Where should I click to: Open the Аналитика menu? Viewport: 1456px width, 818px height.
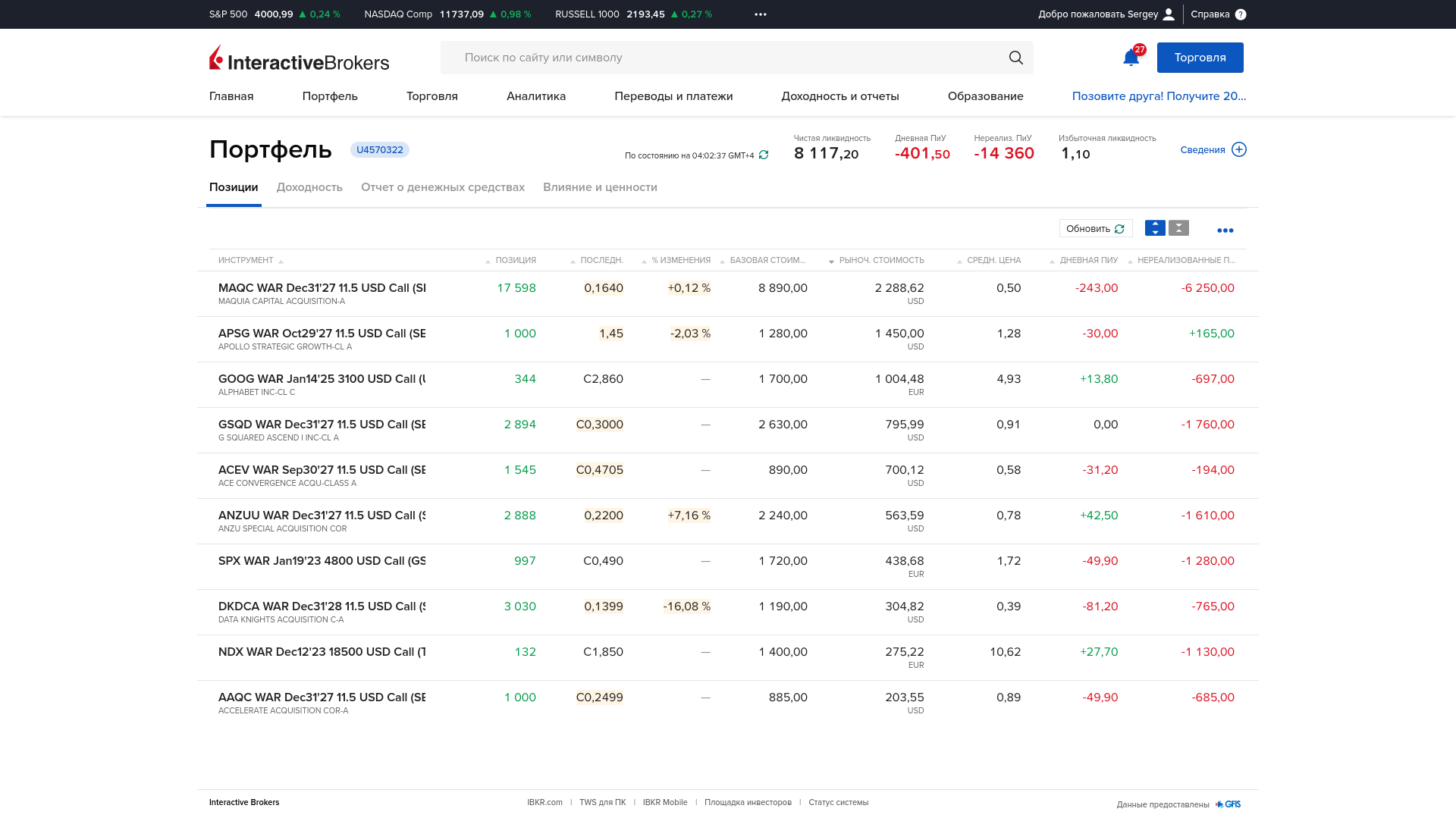tap(536, 96)
